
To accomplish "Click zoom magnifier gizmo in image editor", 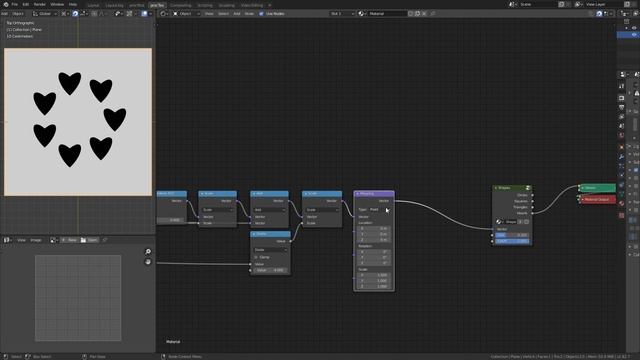I will pyautogui.click(x=148, y=251).
